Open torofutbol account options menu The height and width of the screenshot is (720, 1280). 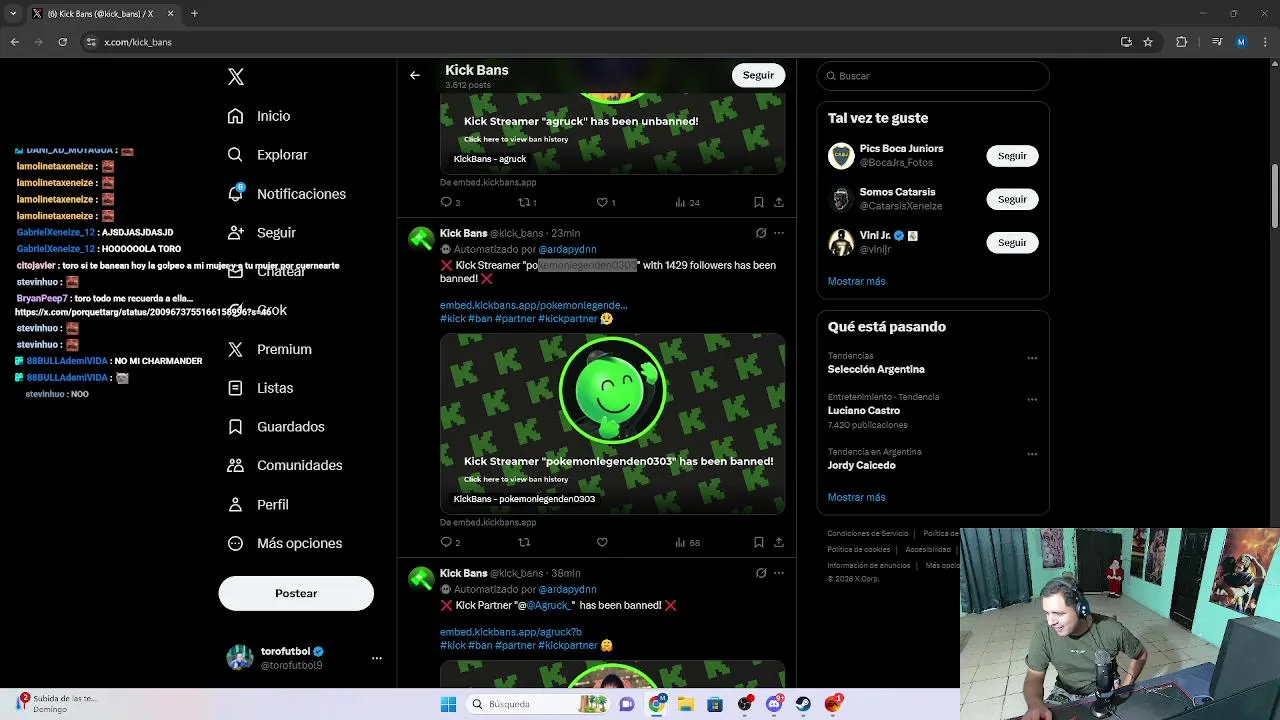click(377, 658)
